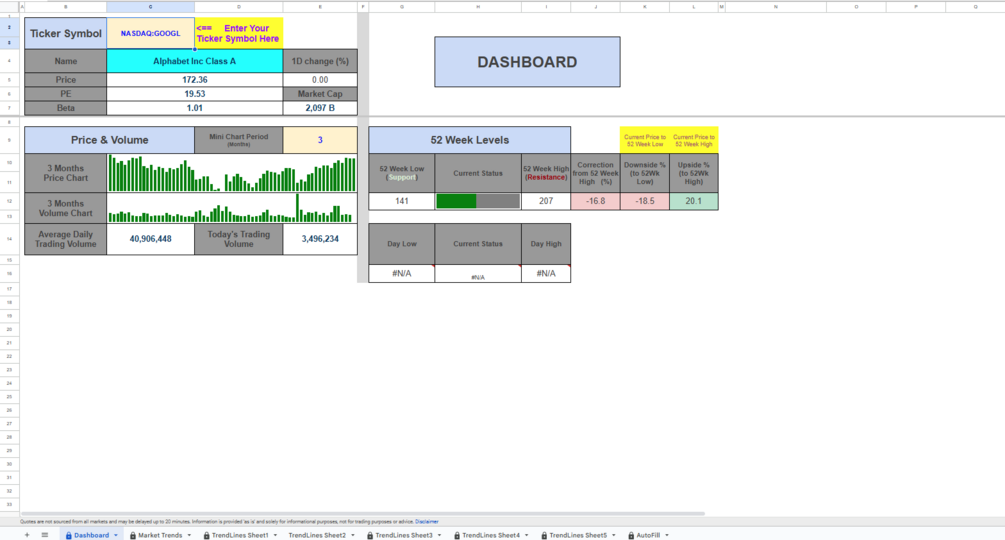Select the NASDAQ:GOOGL ticker input cell
The width and height of the screenshot is (1005, 540).
(x=151, y=33)
